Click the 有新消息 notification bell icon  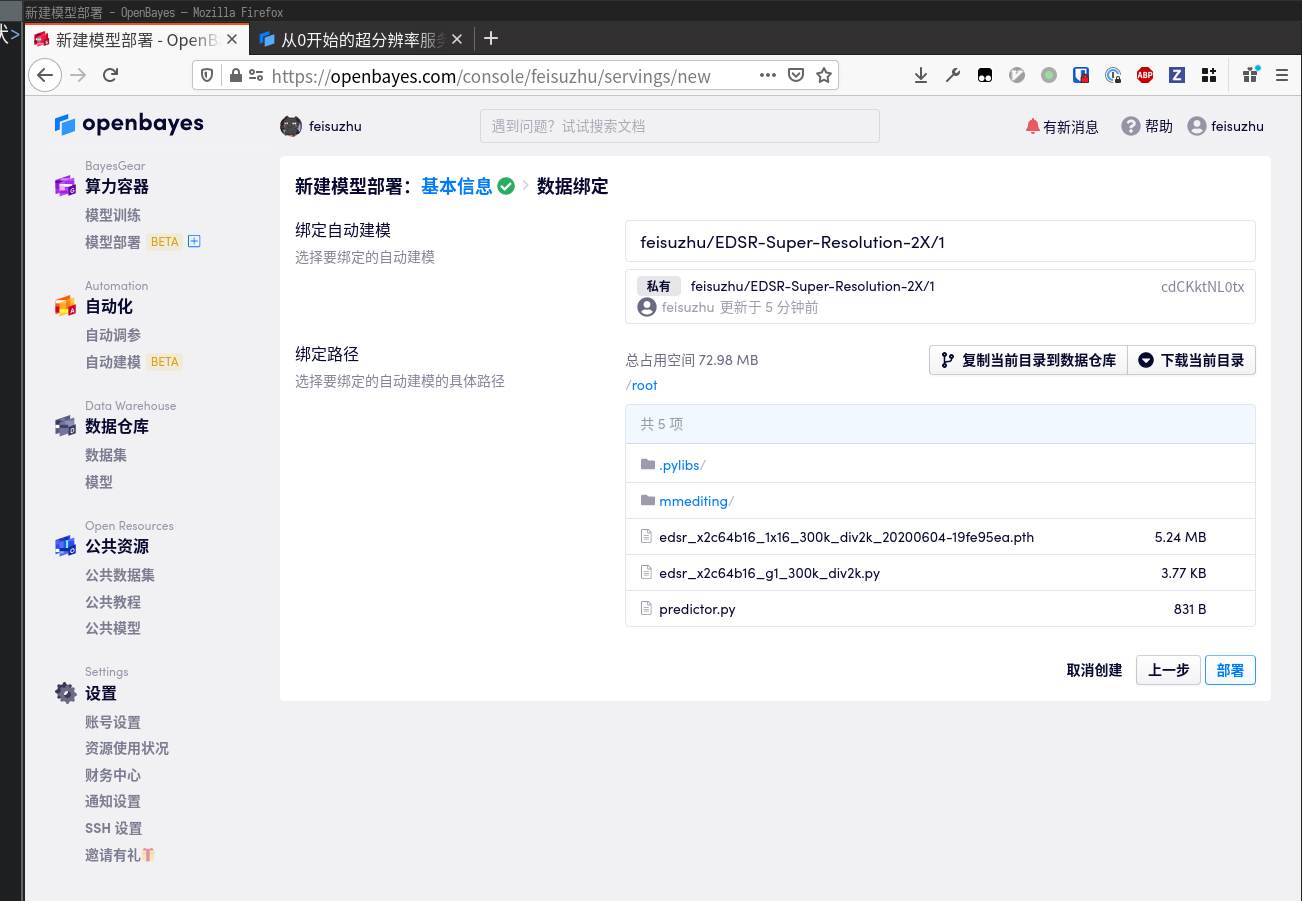1032,127
